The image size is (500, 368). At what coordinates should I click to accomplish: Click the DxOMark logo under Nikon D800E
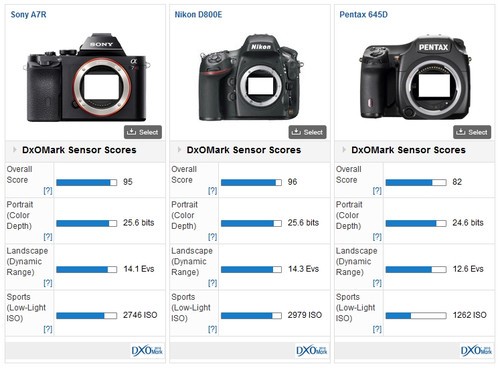tap(311, 351)
